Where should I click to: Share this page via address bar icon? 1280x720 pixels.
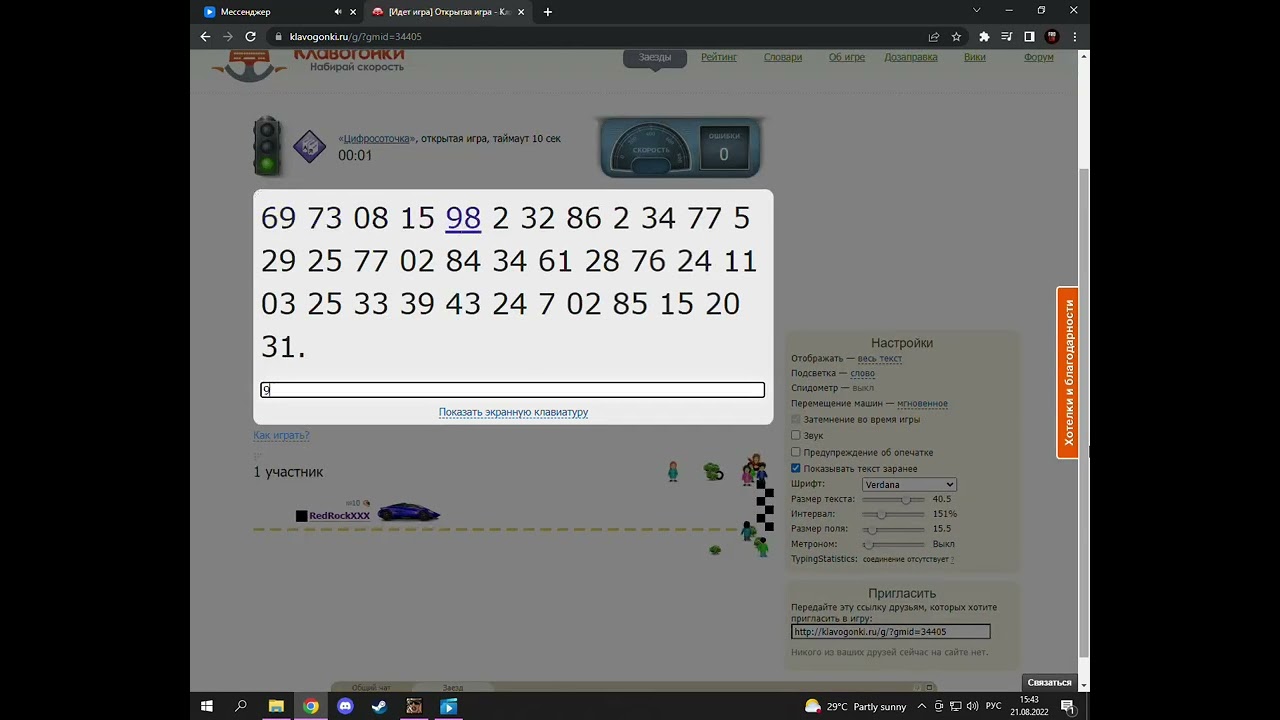coord(934,36)
